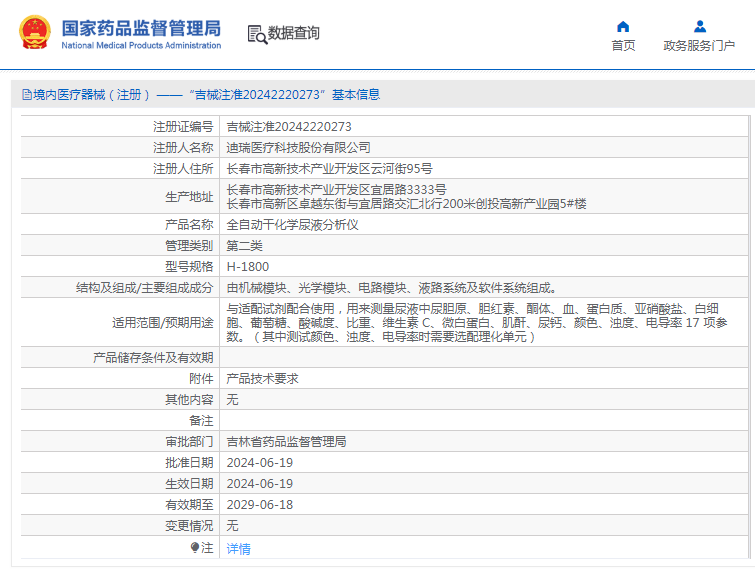Select 迪瑞医疗科技股份有限公司 registrant name
The height and width of the screenshot is (573, 755).
[x=299, y=148]
